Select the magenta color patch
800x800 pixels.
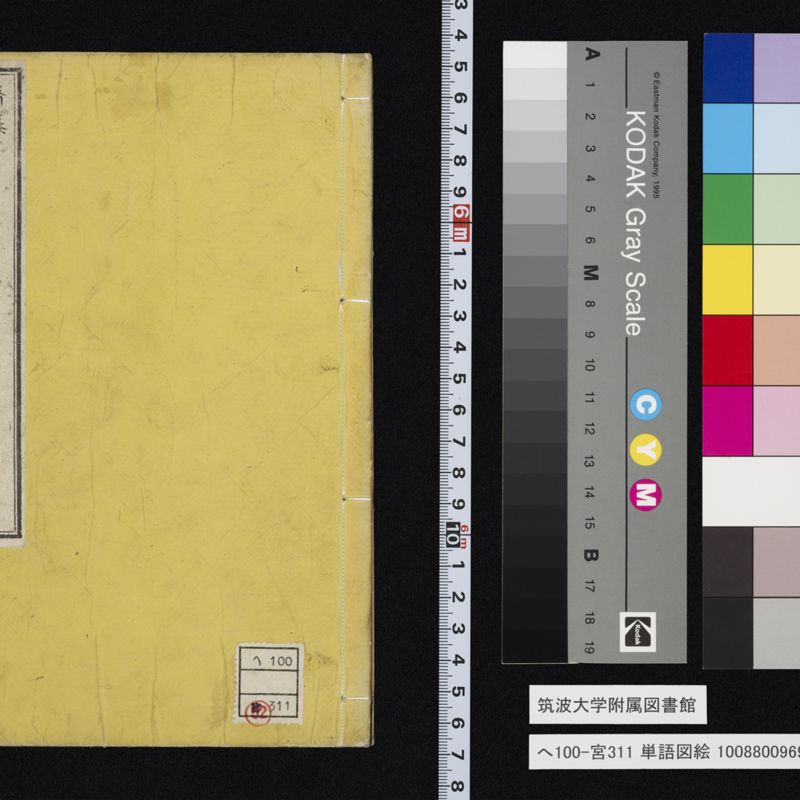(x=727, y=420)
